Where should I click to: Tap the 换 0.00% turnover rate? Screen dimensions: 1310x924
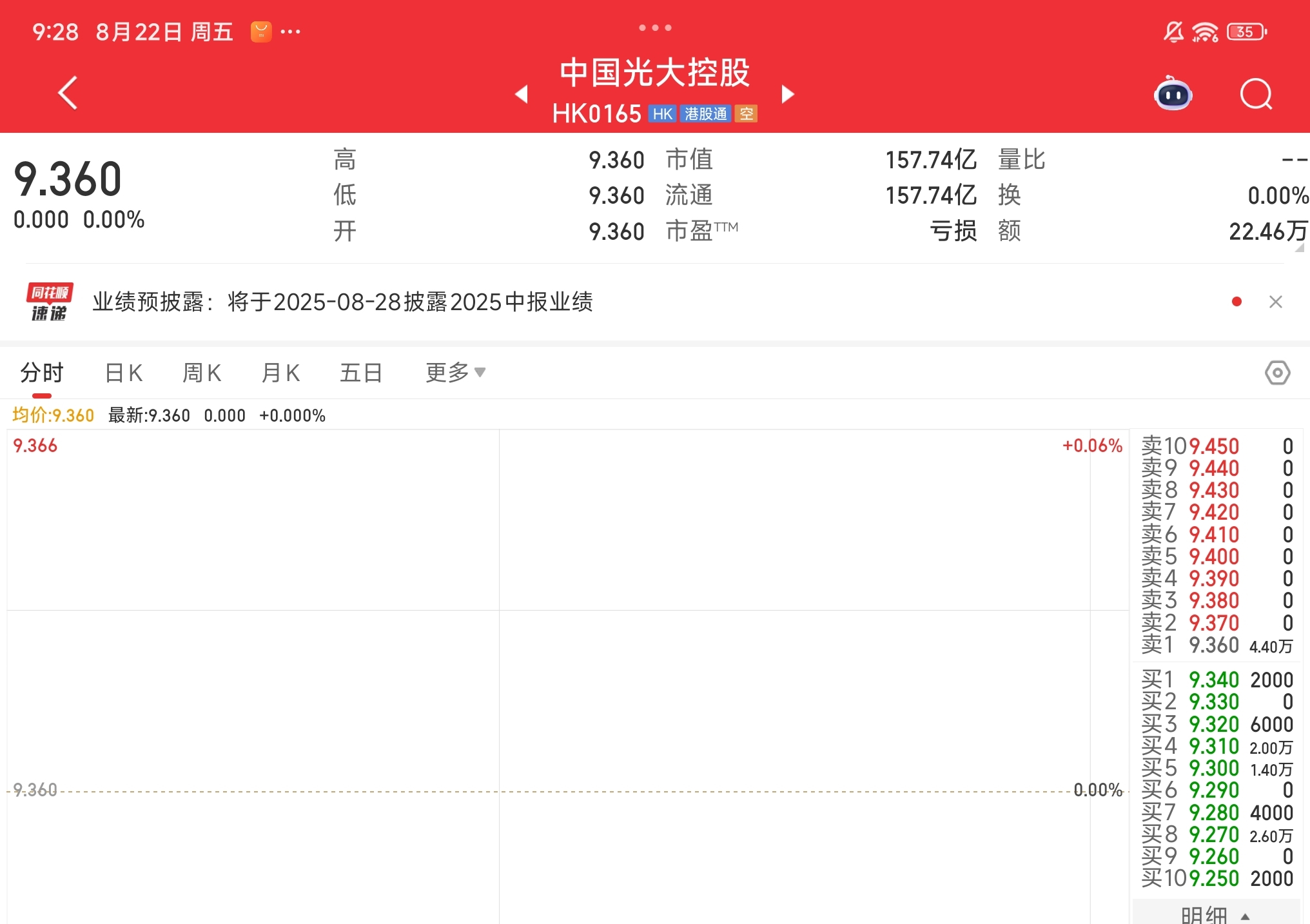1278,195
